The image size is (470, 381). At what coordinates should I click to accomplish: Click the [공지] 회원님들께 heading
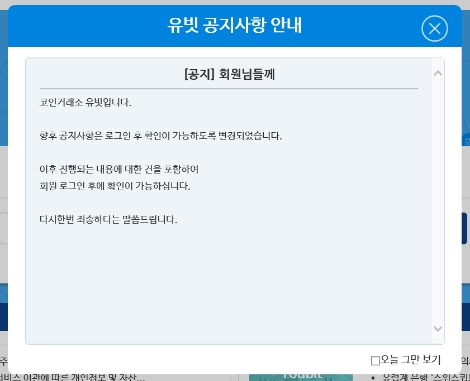coord(230,74)
